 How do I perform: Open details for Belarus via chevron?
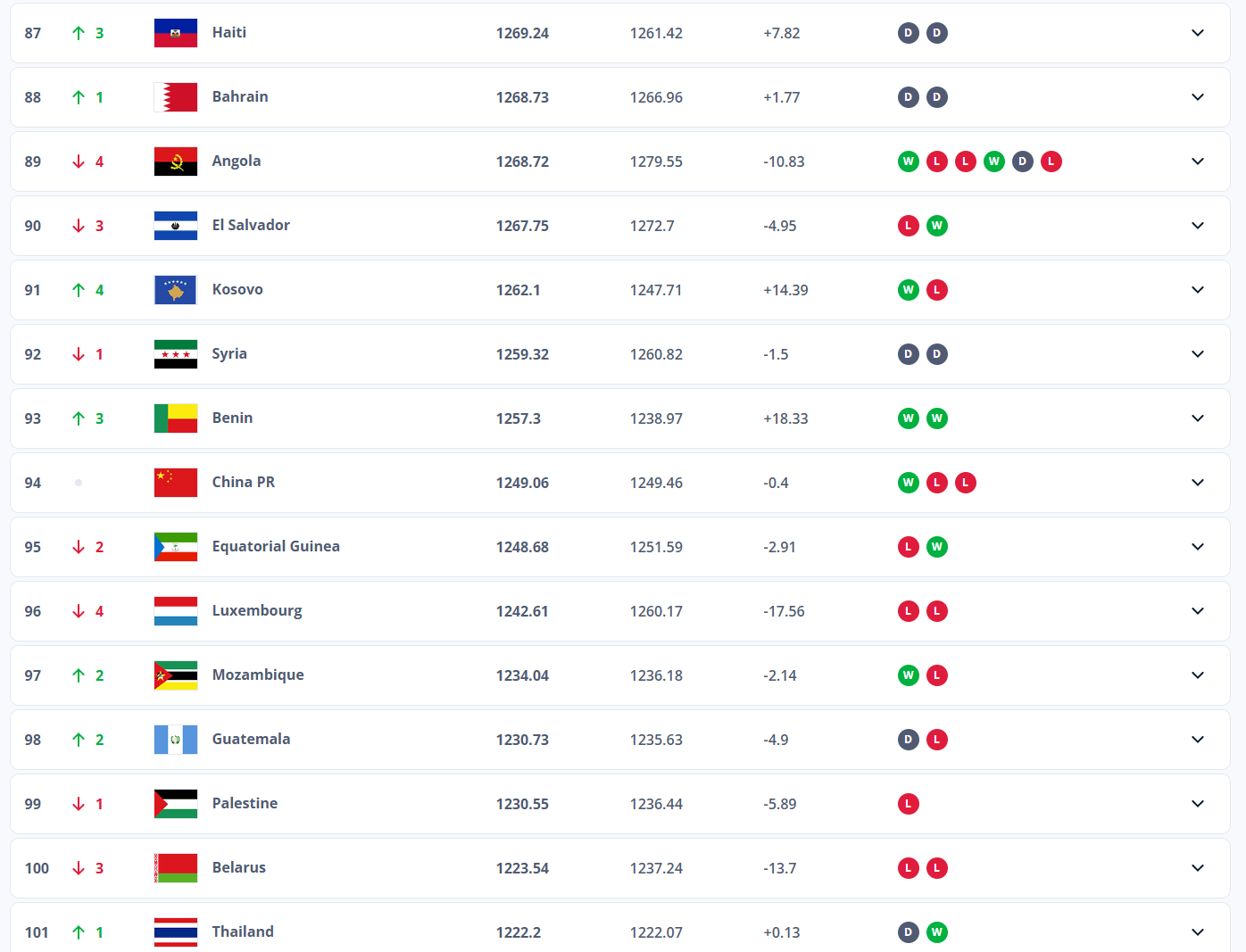pyautogui.click(x=1197, y=868)
